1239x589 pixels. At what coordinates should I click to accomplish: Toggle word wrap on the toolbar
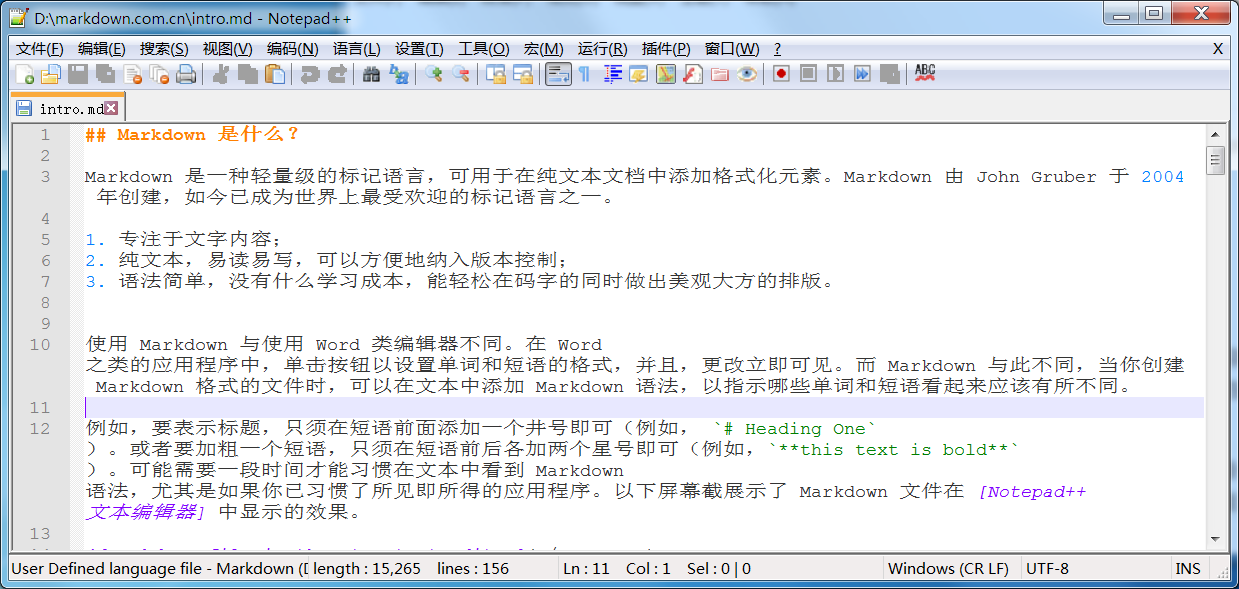tap(557, 74)
